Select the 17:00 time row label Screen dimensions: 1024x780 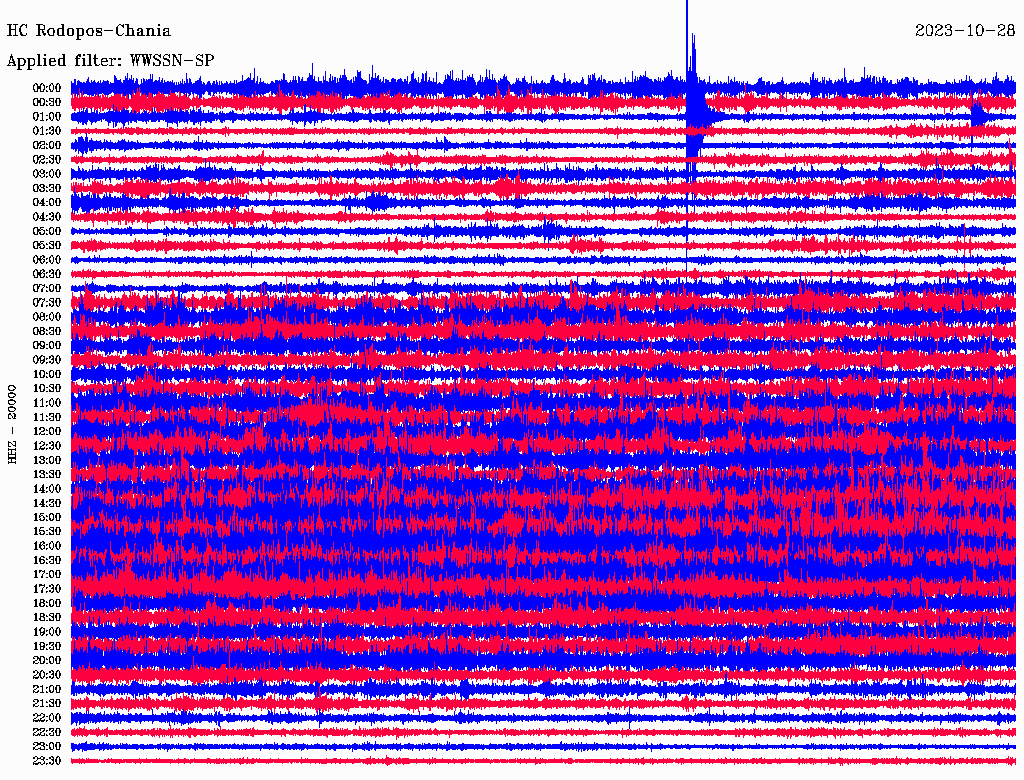pos(47,575)
